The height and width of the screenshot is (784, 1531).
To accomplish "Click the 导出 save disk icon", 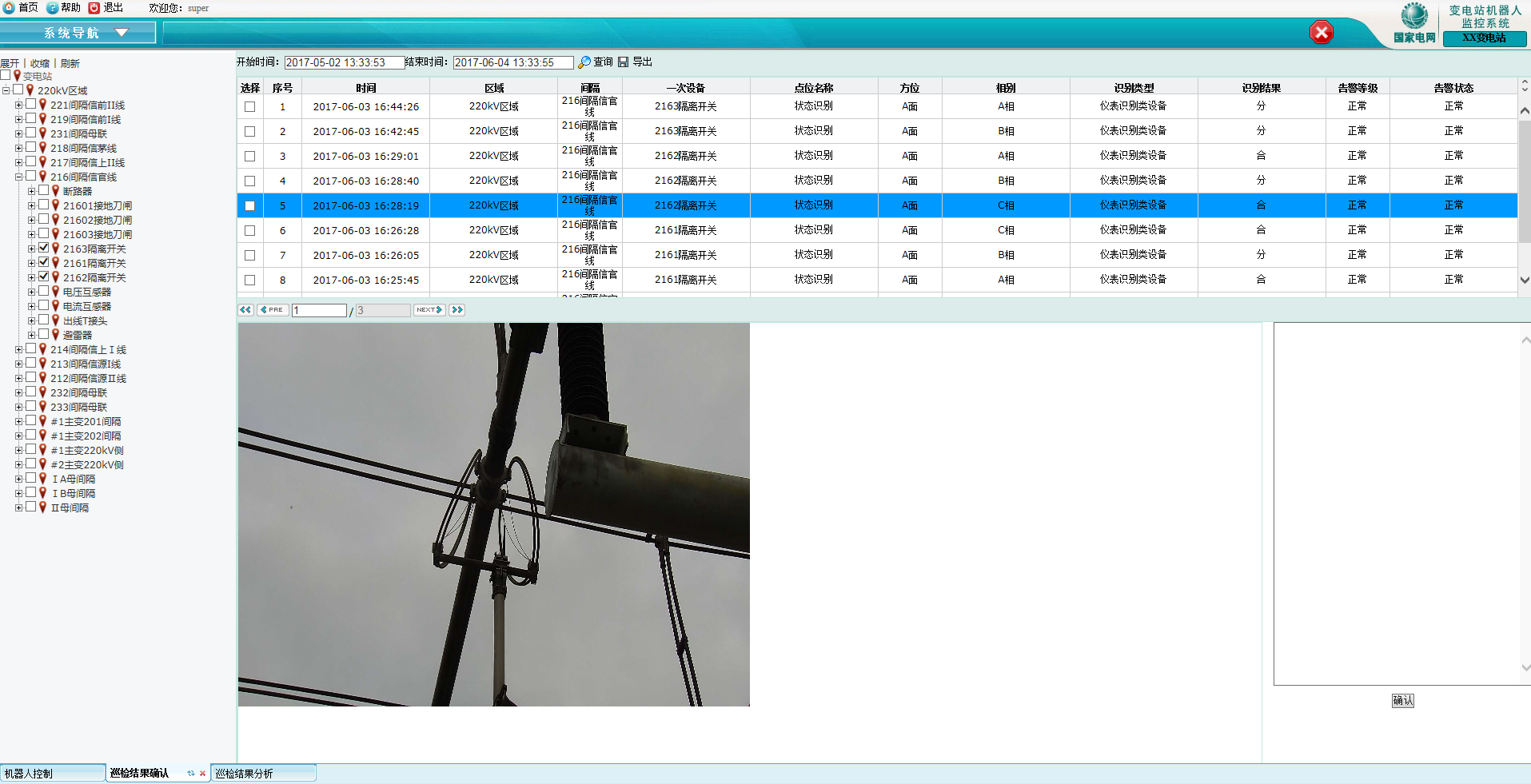I will coord(624,62).
